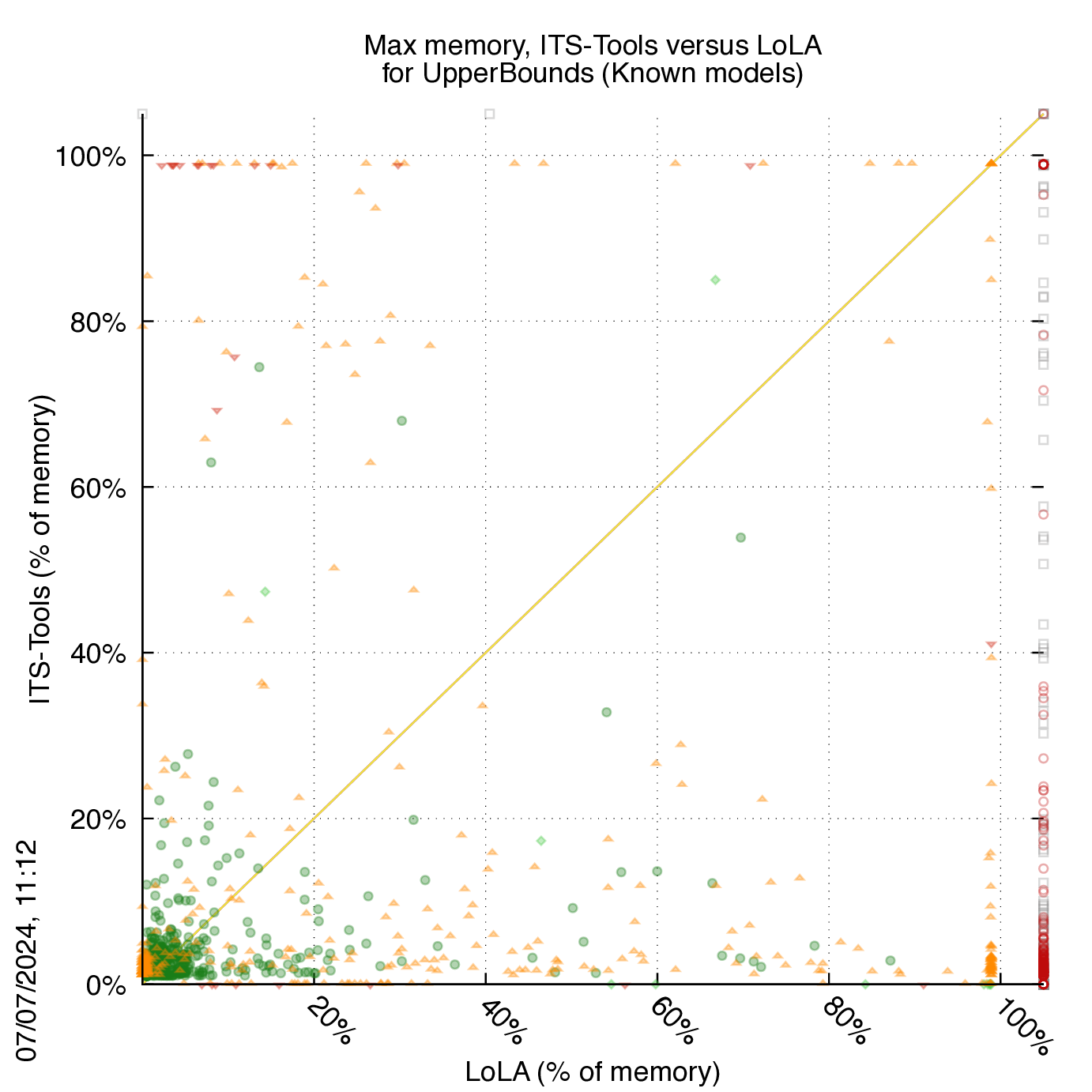Click the red inverted triangle near 71% LoLA at 100% ITS-Tools
This screenshot has height=1092, width=1092.
(x=750, y=166)
